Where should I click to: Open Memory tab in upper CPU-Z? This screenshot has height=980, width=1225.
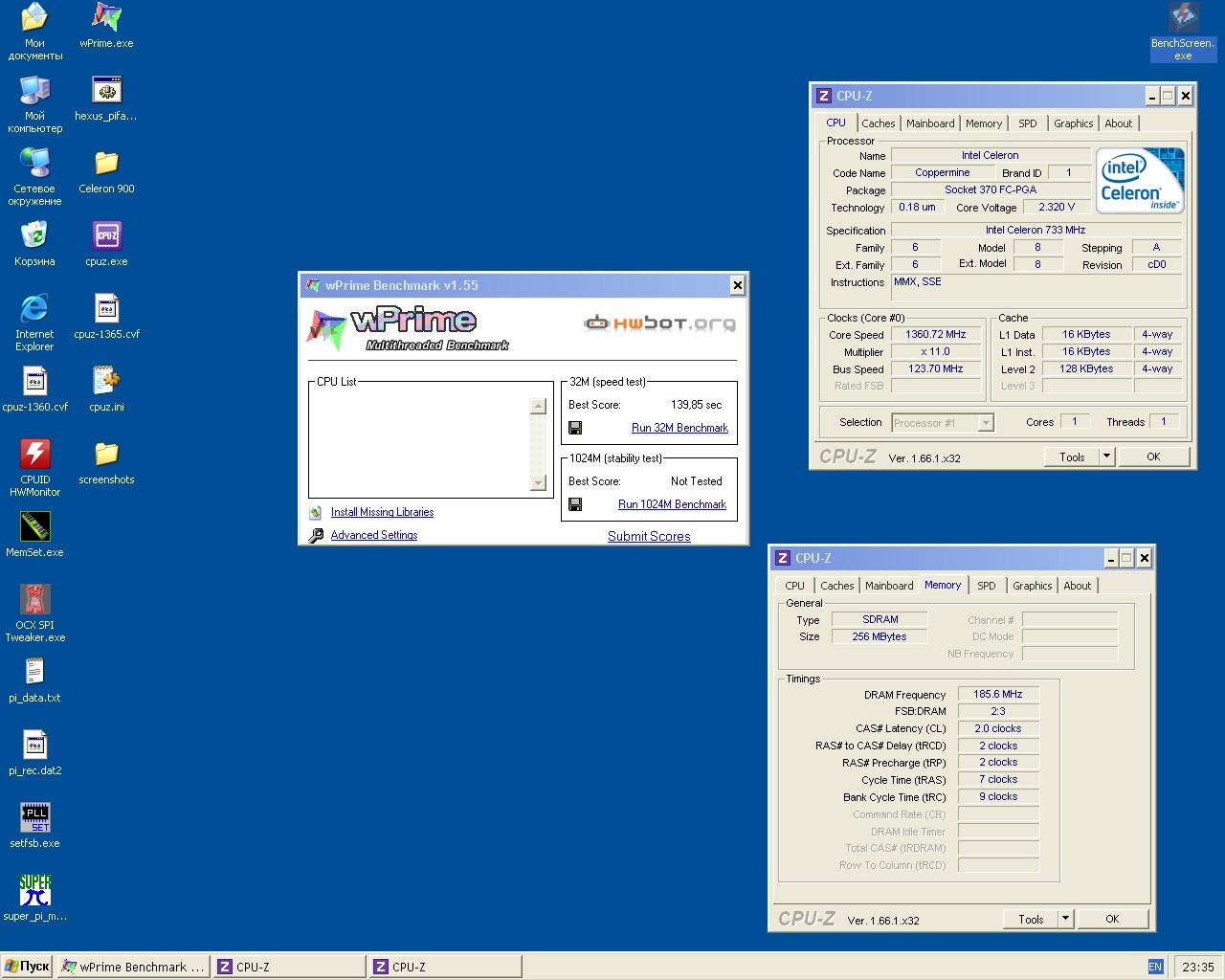[984, 123]
